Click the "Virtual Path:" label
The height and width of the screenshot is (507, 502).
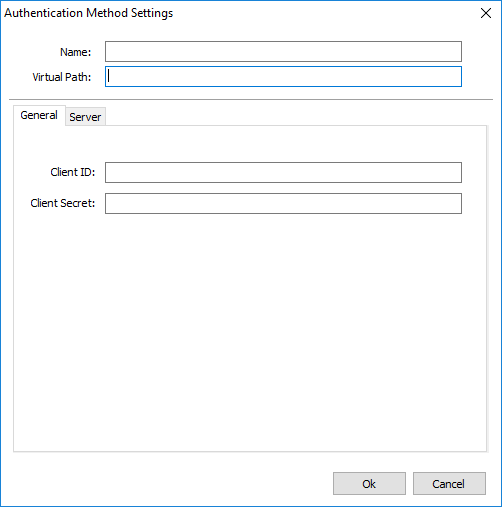click(x=62, y=77)
